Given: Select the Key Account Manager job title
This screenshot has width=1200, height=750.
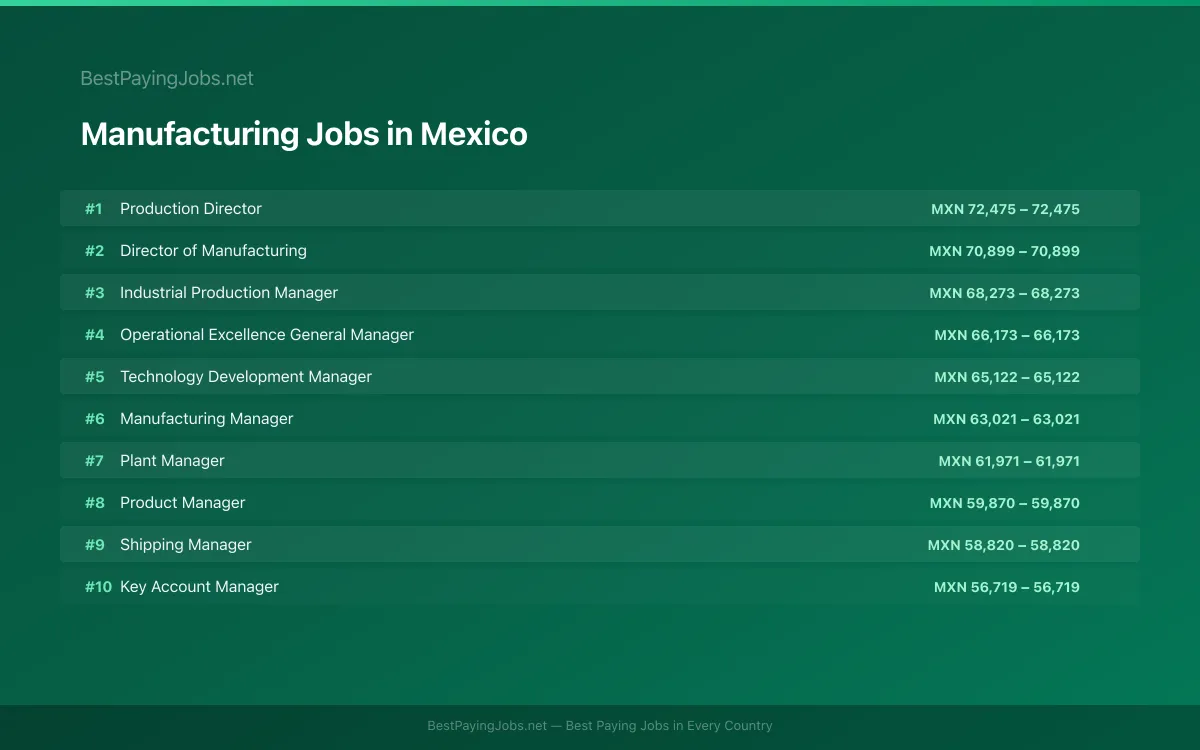Looking at the screenshot, I should [x=199, y=587].
